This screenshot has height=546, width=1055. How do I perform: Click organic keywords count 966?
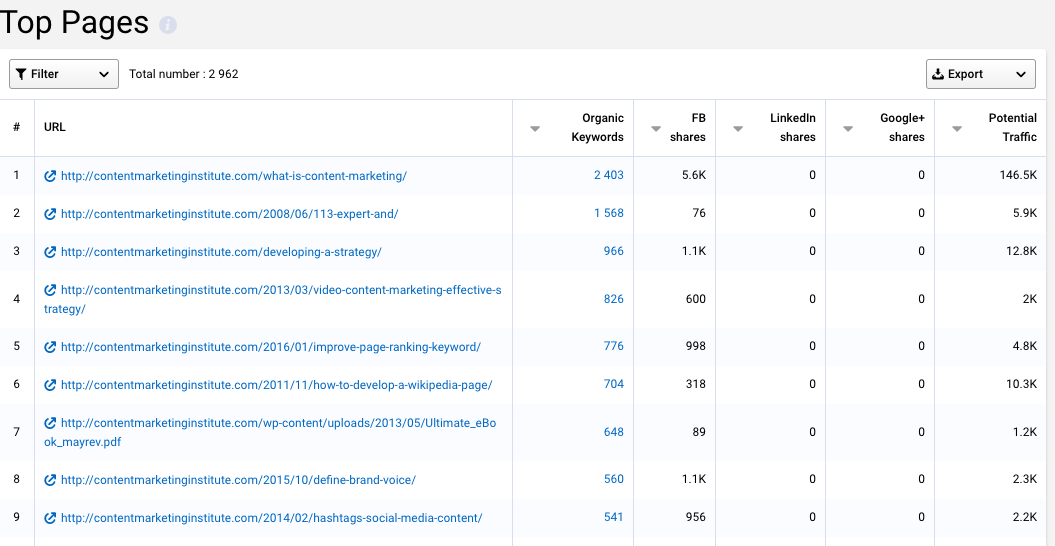coord(614,251)
